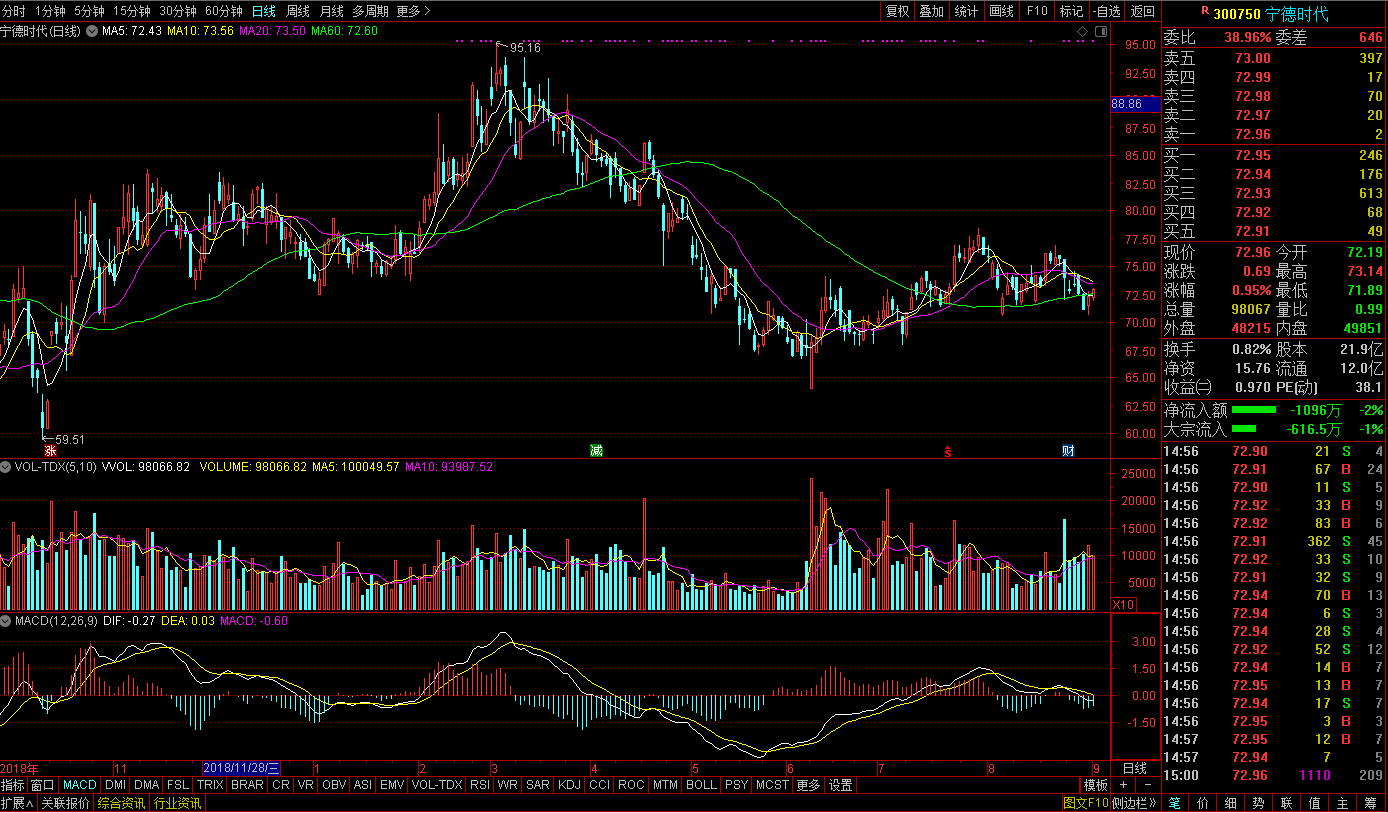Viewport: 1388px width, 813px height.
Task: Toggle 复权 price adjustment
Action: pos(897,11)
